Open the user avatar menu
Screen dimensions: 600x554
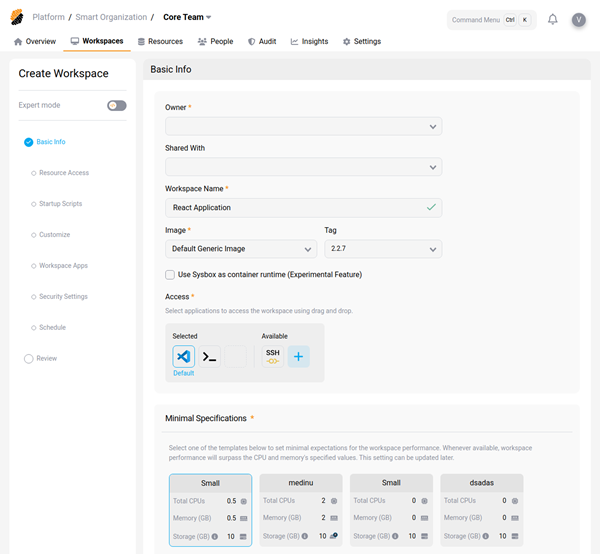pos(579,19)
